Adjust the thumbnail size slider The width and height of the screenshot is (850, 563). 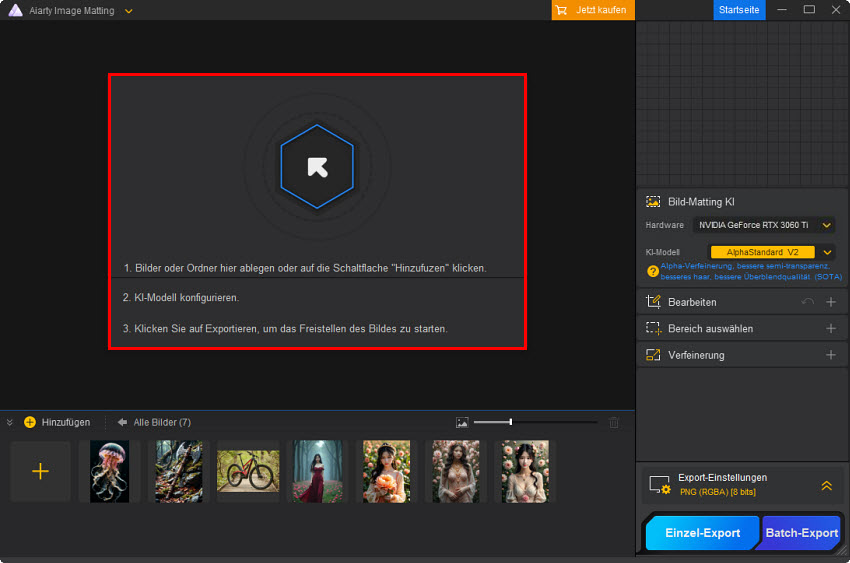(x=535, y=422)
